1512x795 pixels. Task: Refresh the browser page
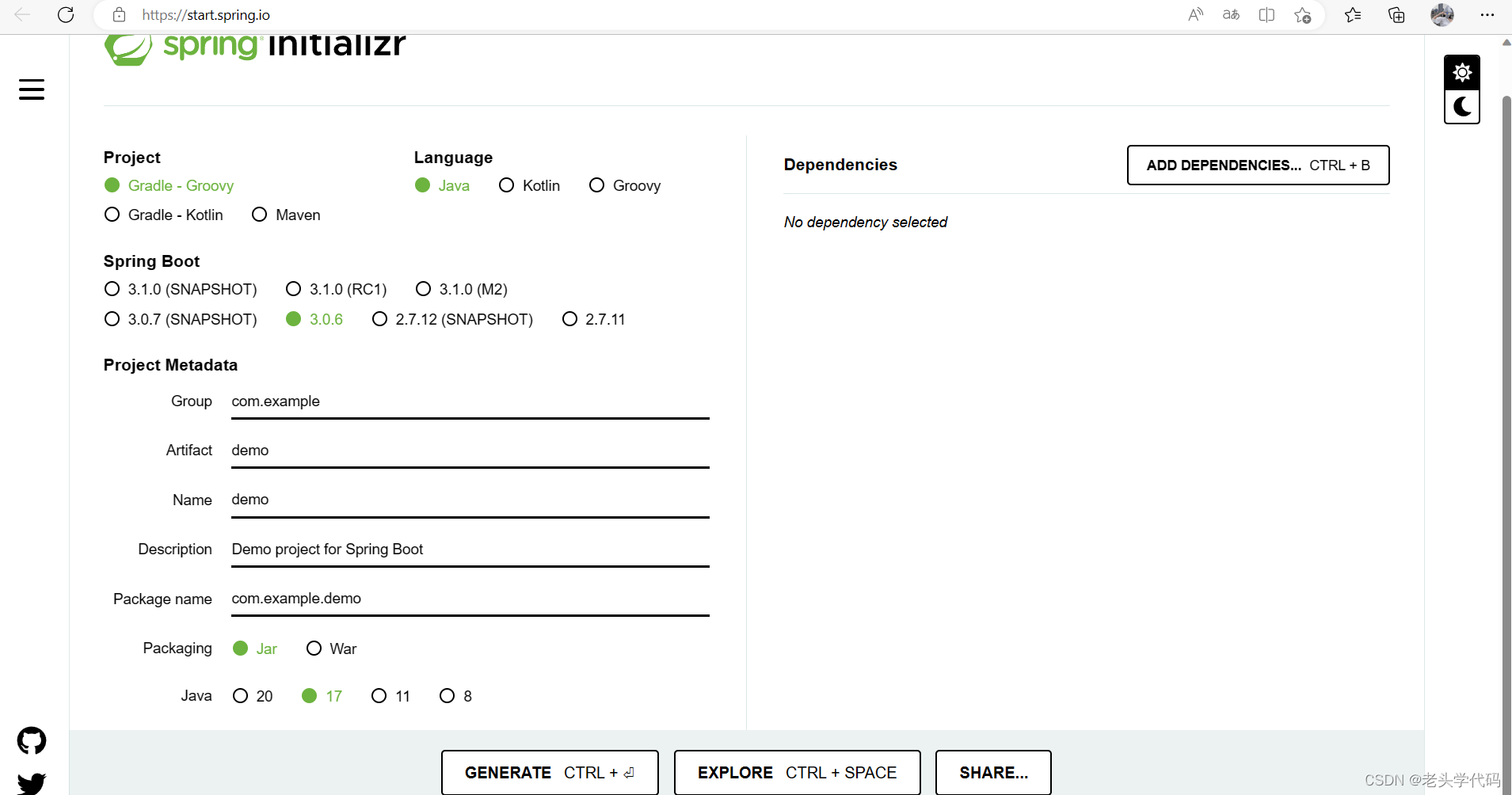[x=66, y=15]
